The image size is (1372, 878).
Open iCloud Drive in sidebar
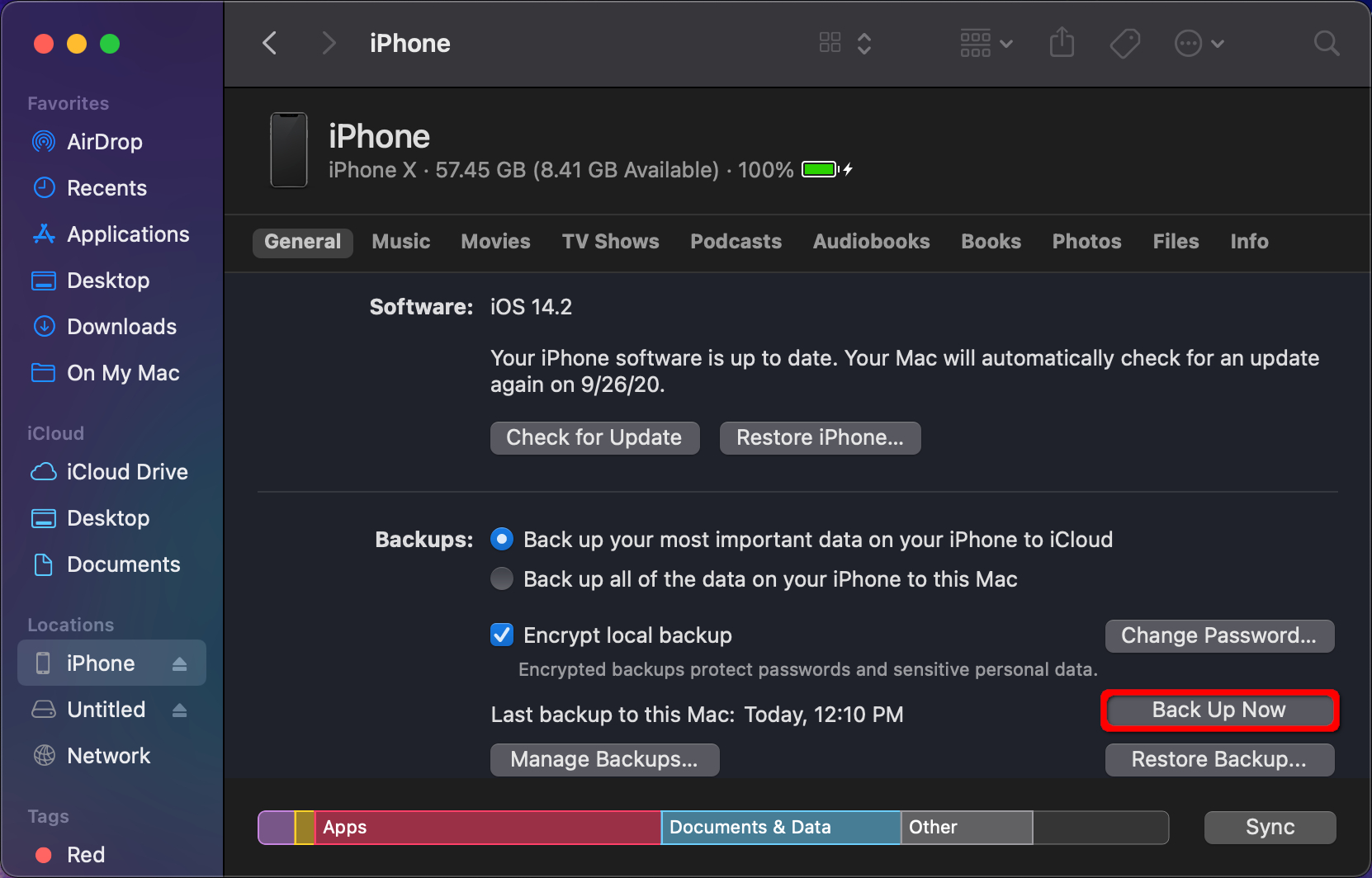tap(126, 472)
